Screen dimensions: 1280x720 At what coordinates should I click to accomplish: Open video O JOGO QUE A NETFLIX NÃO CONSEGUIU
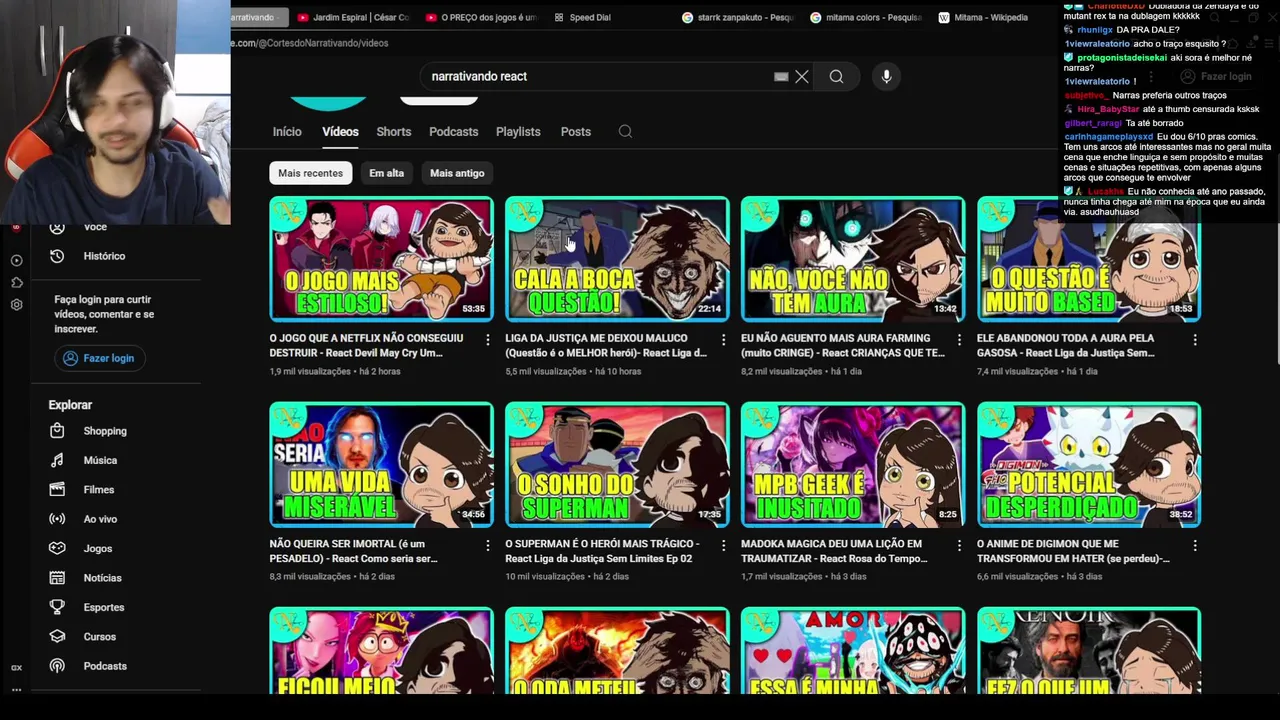click(366, 345)
